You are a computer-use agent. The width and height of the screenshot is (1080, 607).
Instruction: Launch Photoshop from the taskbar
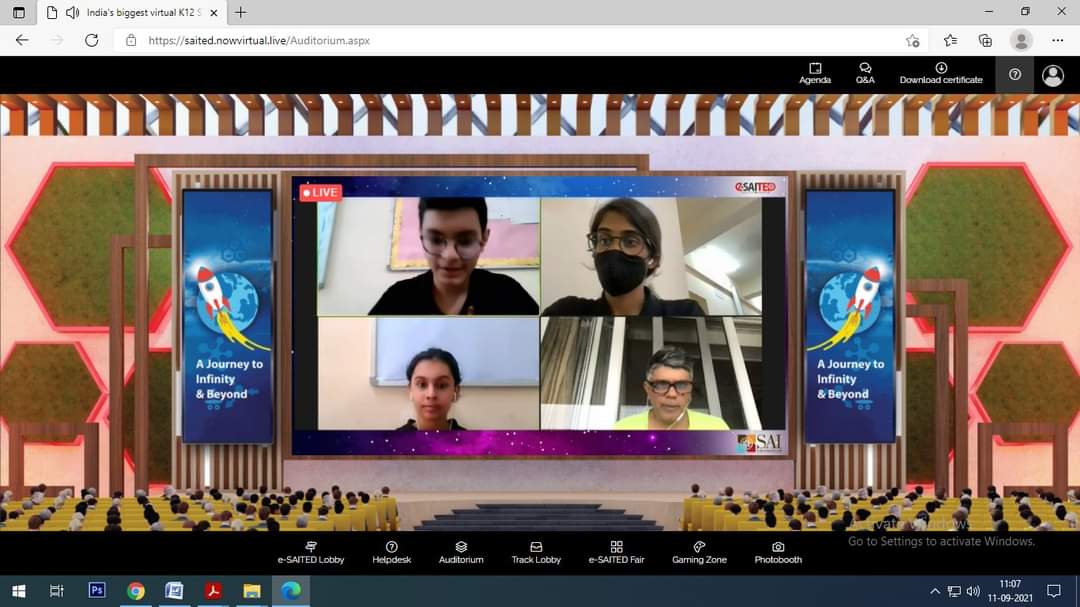point(97,590)
